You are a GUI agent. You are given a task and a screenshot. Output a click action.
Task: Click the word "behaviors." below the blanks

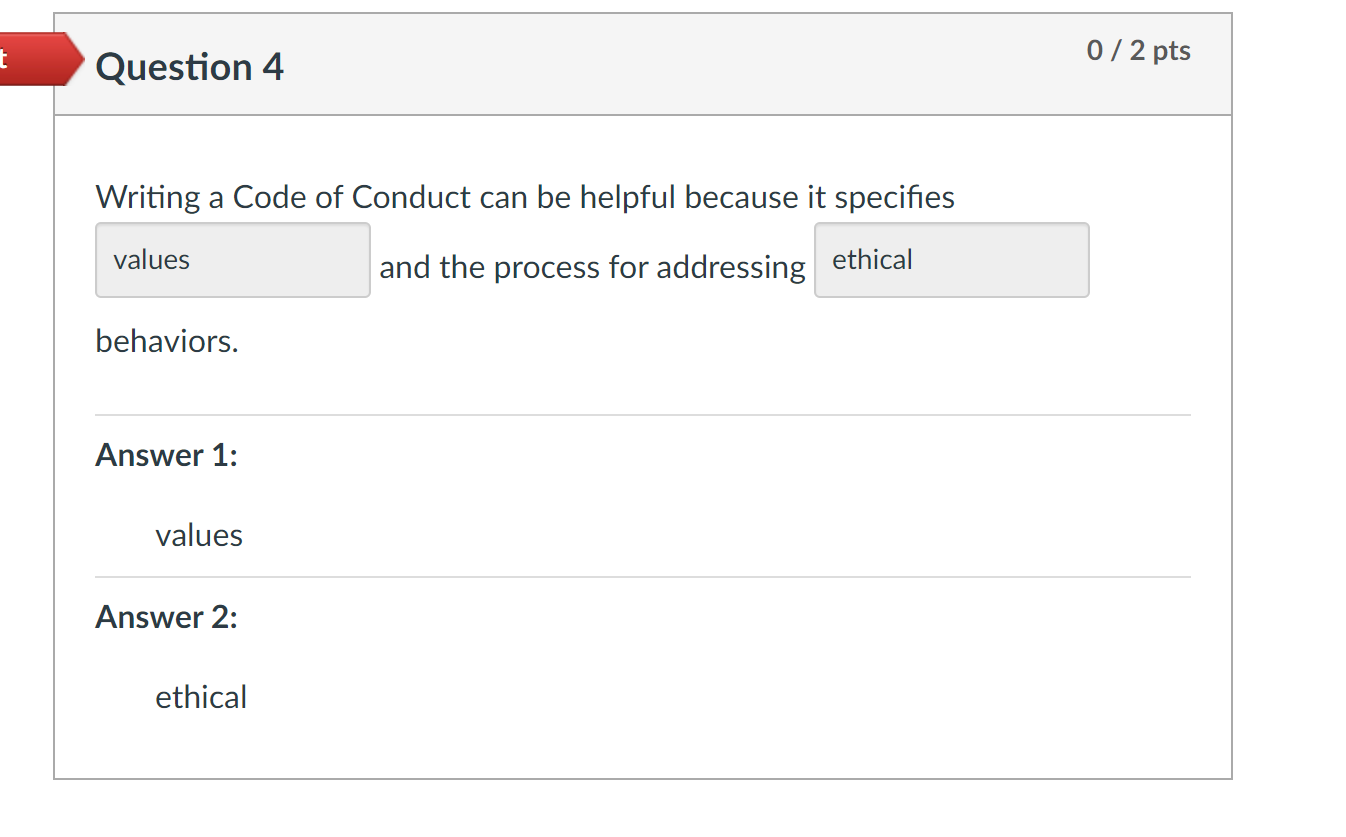167,341
